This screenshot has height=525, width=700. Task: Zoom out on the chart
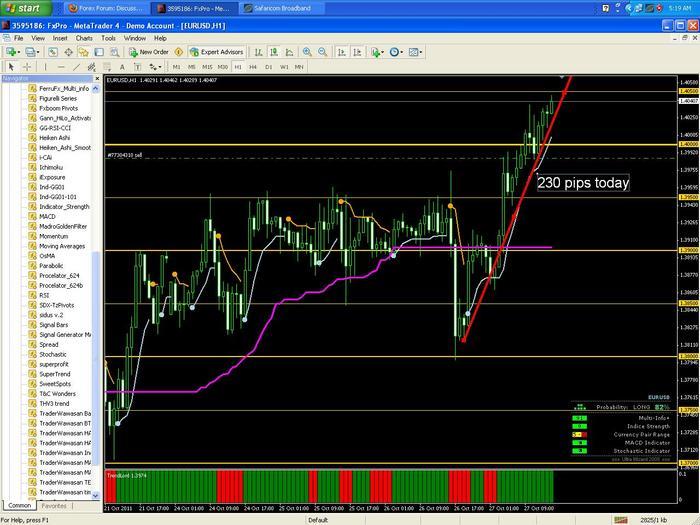pyautogui.click(x=322, y=52)
